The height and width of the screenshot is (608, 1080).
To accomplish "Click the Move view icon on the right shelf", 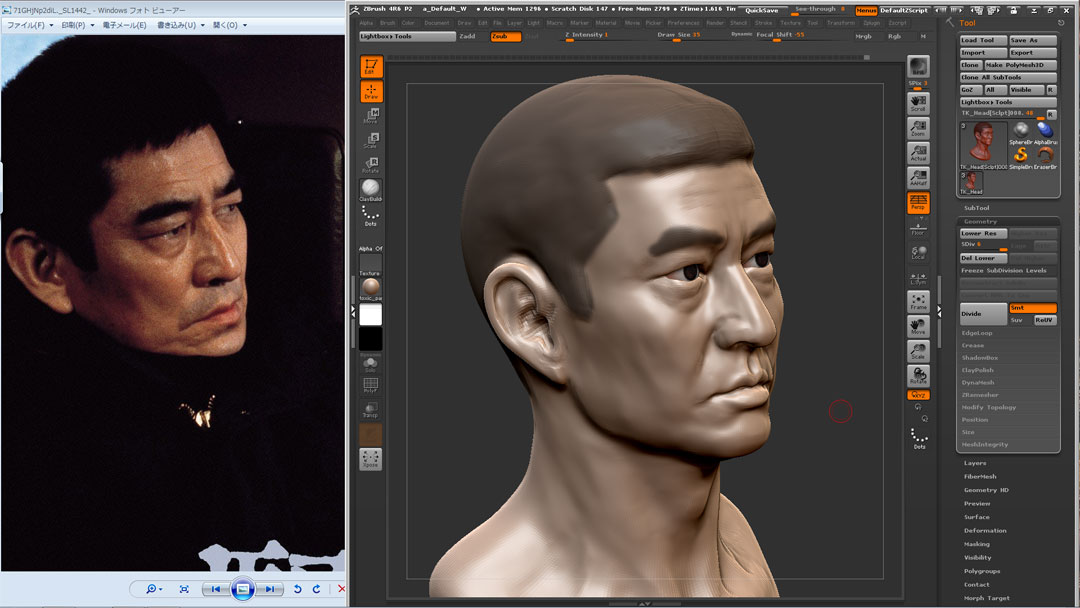I will [x=918, y=326].
